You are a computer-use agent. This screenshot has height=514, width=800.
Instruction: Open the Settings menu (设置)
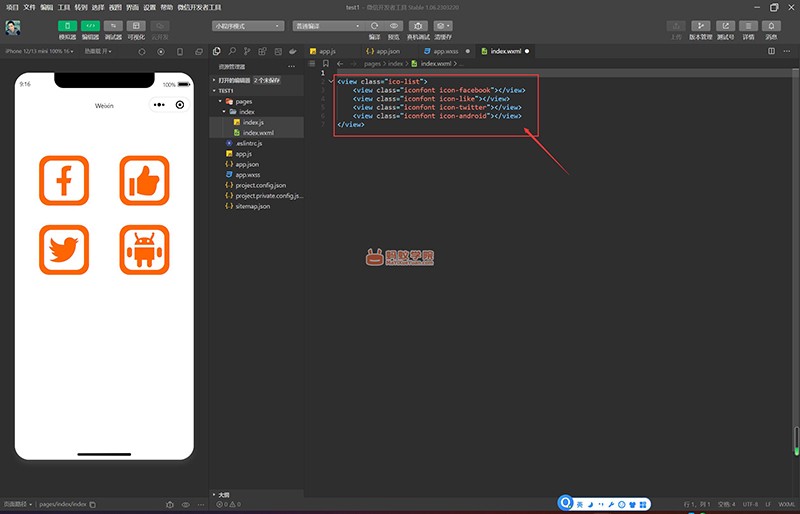tap(149, 7)
